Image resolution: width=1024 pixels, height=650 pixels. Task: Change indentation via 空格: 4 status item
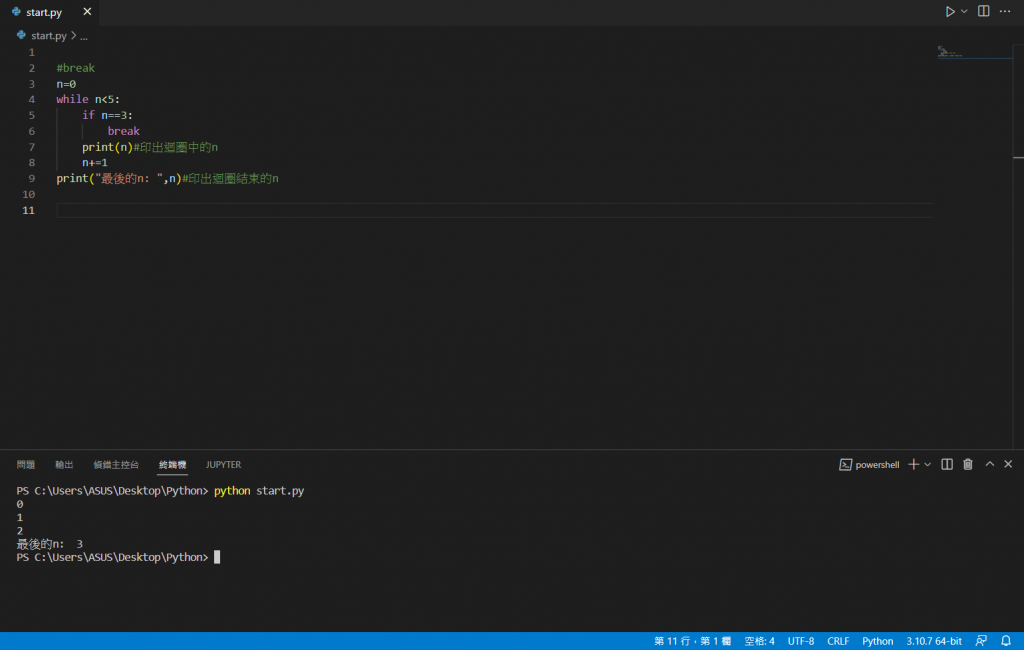pyautogui.click(x=760, y=641)
